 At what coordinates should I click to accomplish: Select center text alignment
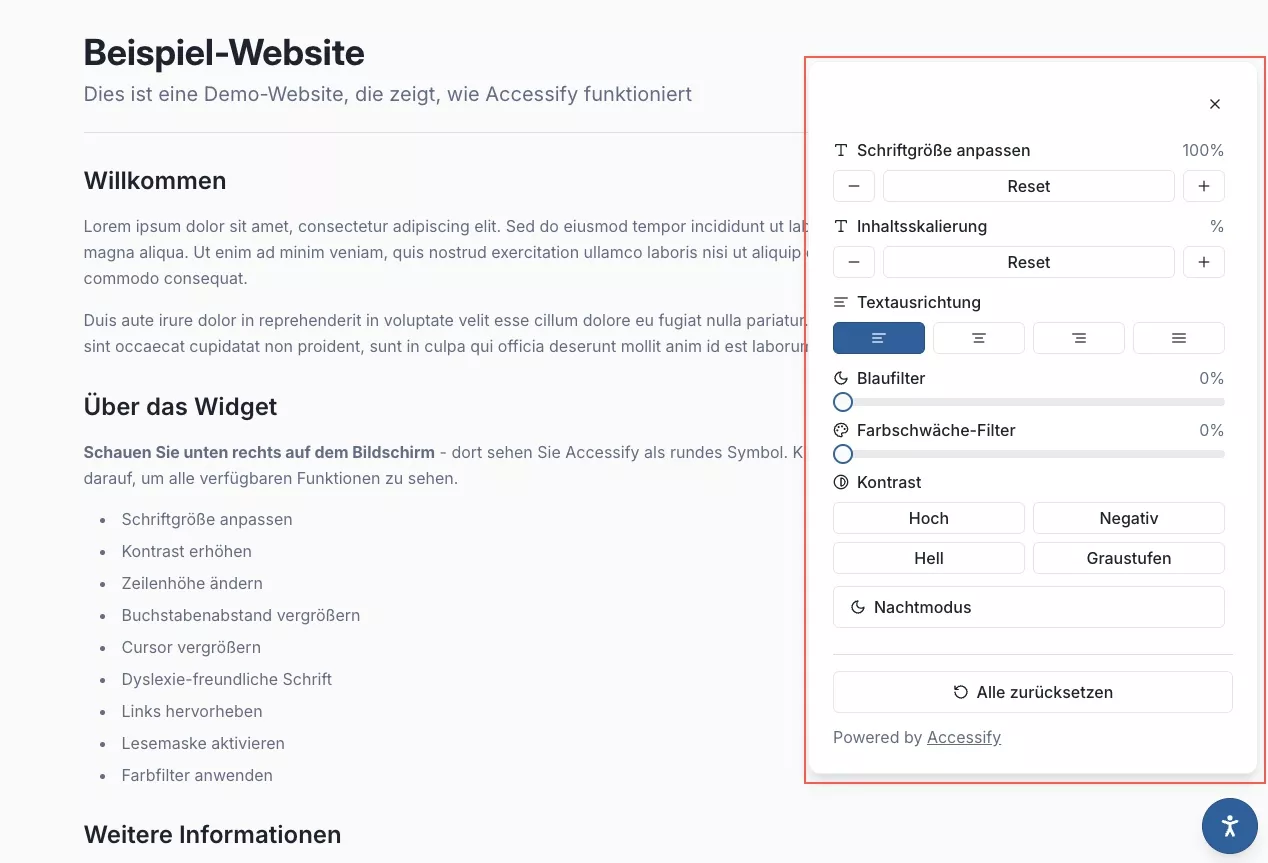[979, 338]
